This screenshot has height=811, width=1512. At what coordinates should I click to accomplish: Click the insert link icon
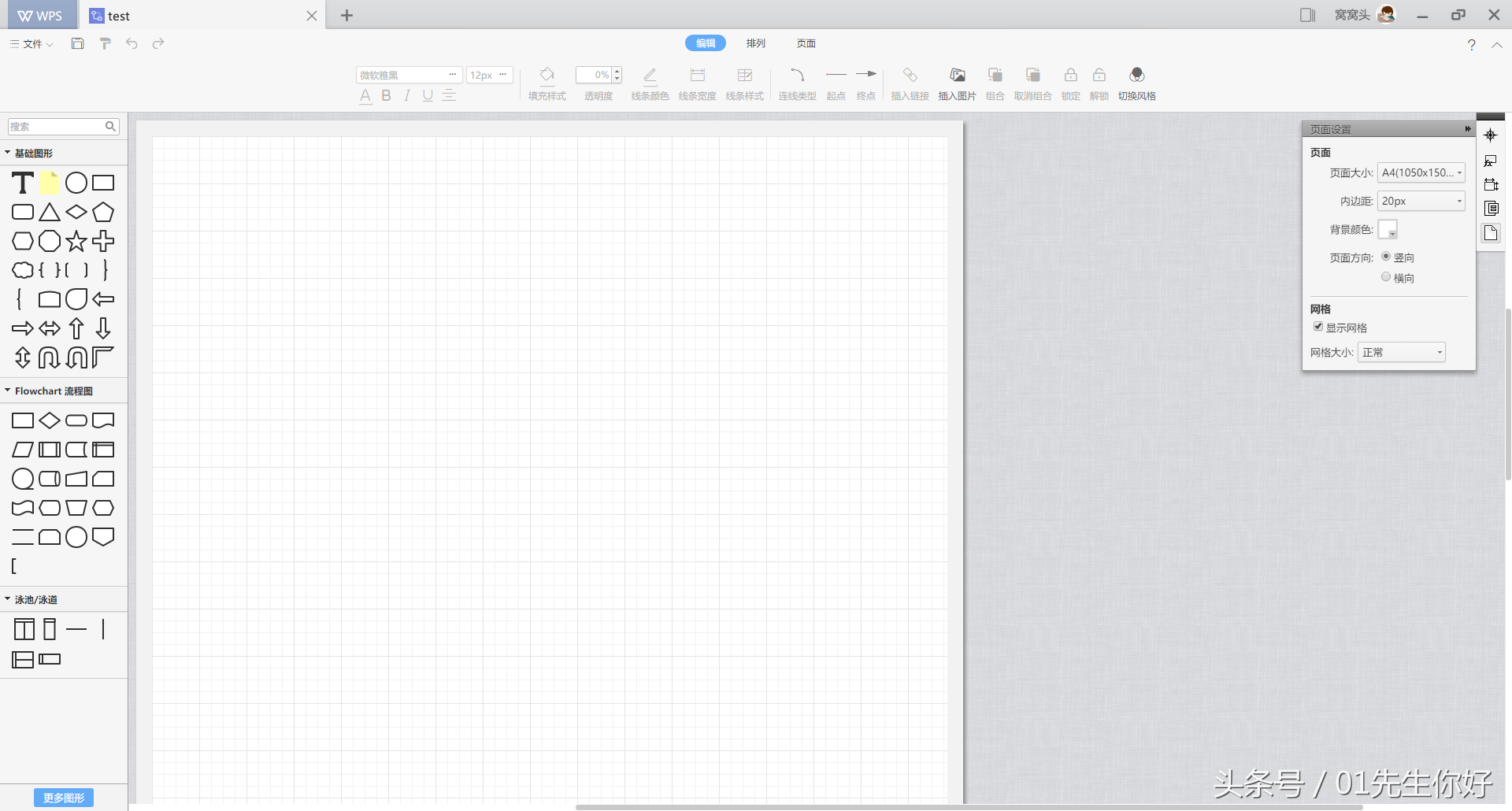[x=910, y=75]
